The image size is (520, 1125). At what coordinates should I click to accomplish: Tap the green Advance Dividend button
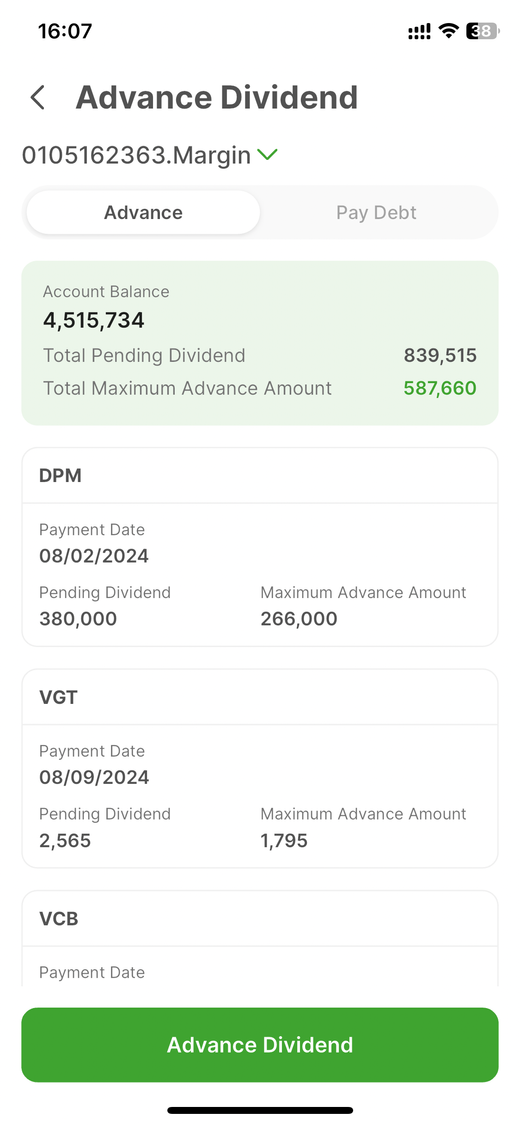click(x=260, y=1045)
